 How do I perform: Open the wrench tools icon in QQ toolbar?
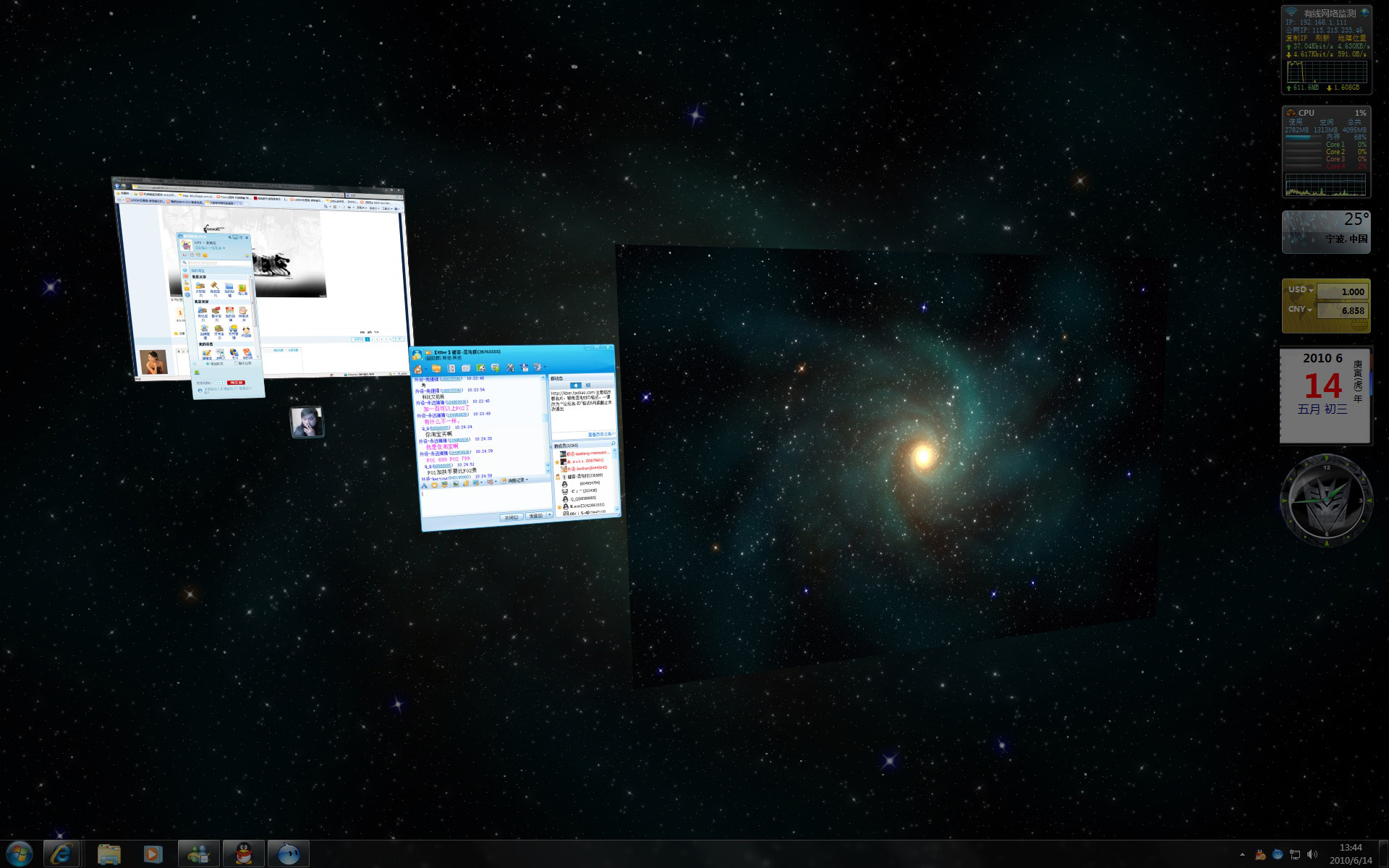coord(509,368)
